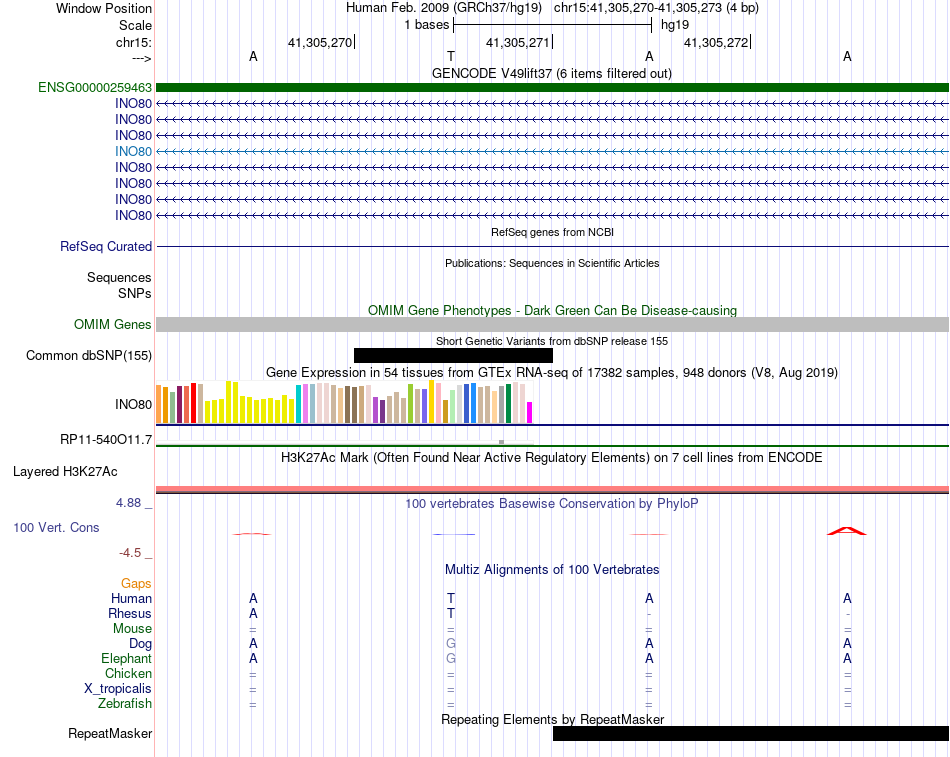Open the OMIM Genes track label
This screenshot has width=950, height=757.
(x=112, y=324)
